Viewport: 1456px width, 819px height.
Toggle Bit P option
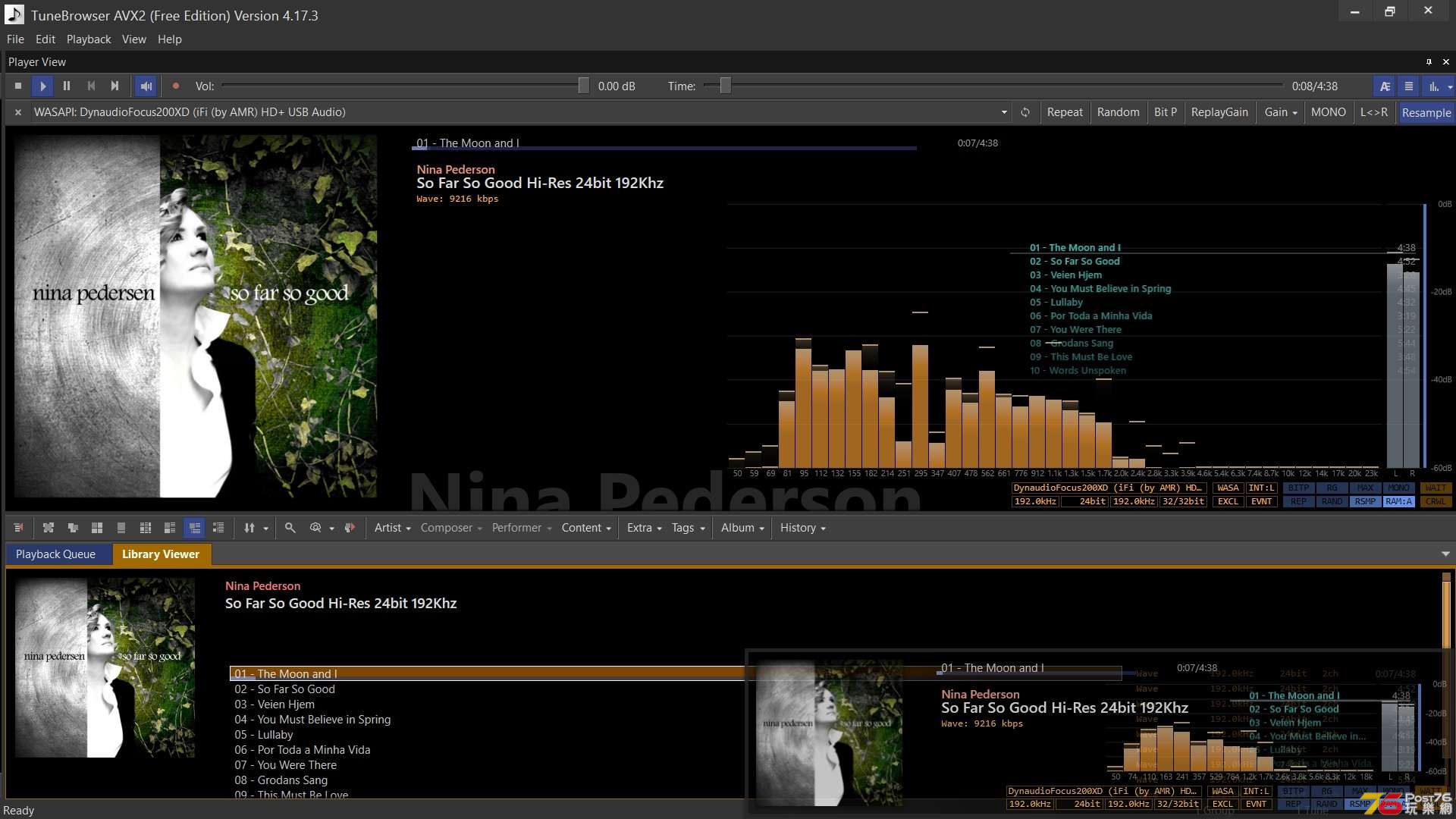coord(1166,112)
